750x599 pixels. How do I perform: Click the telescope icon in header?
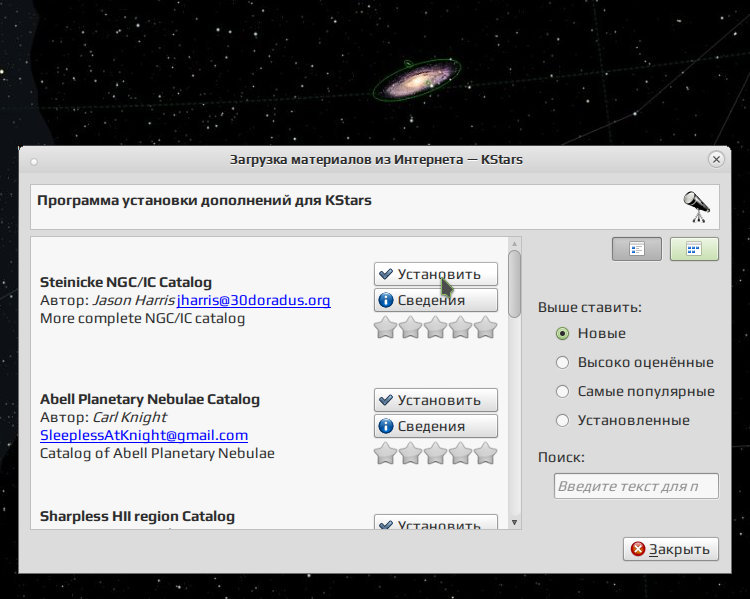[696, 207]
